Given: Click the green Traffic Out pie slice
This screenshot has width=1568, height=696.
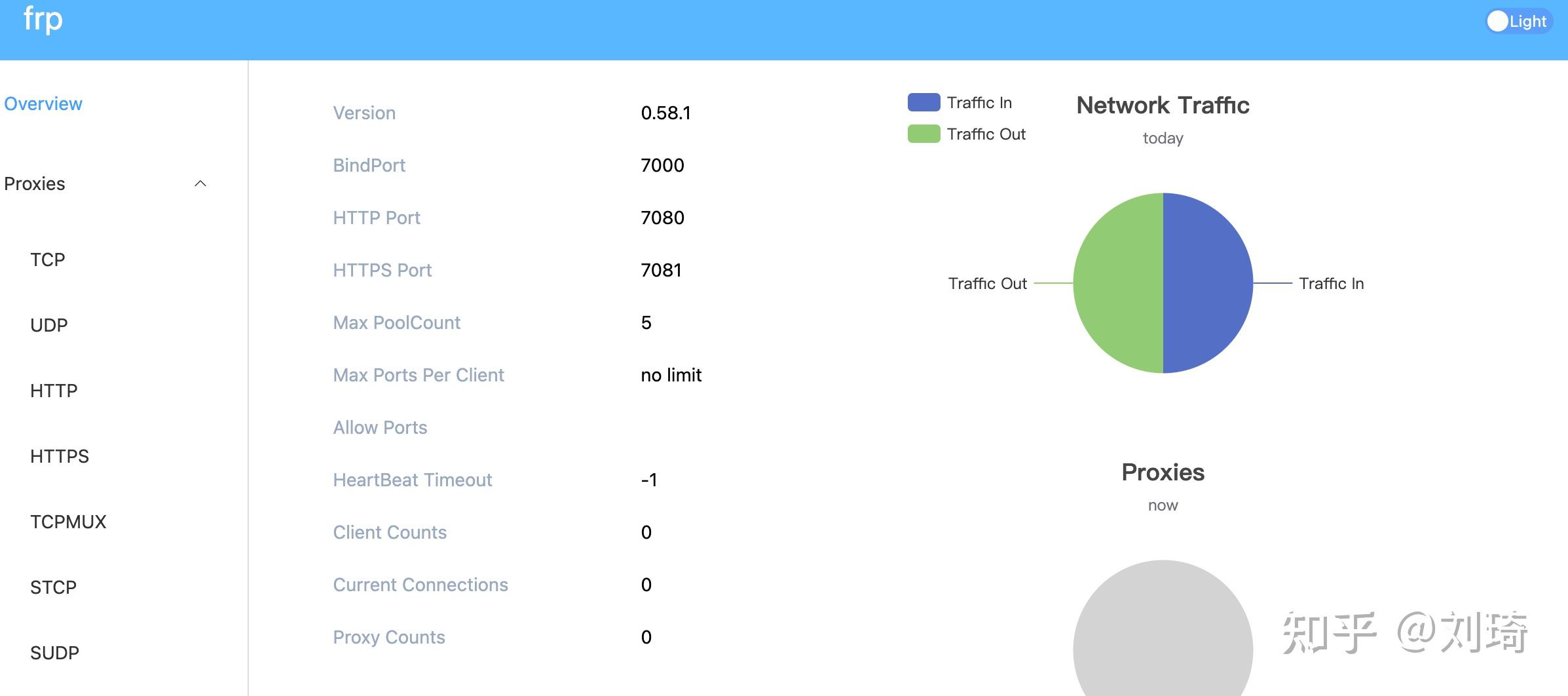Looking at the screenshot, I should [1118, 283].
